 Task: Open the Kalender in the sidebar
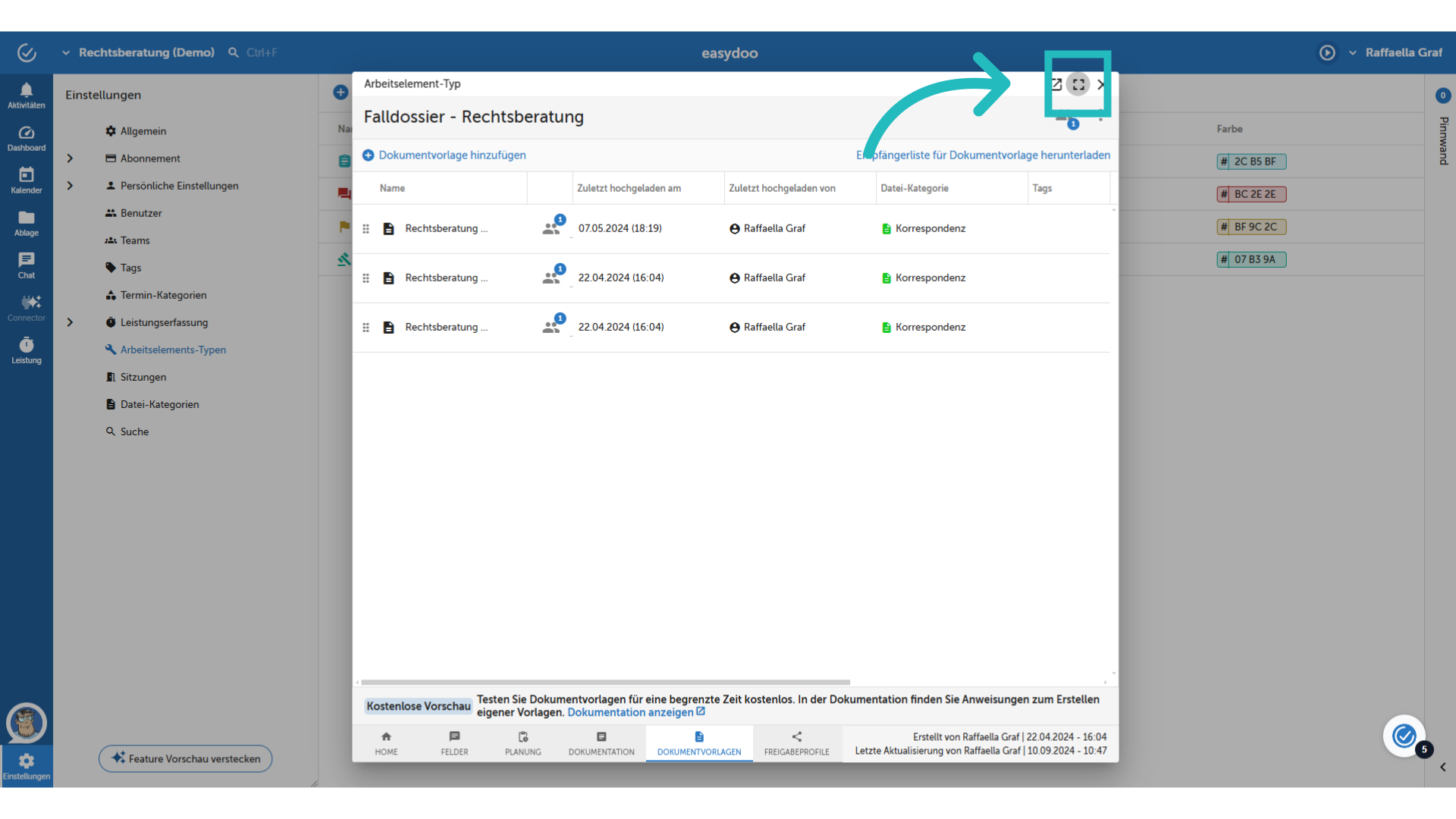coord(27,180)
